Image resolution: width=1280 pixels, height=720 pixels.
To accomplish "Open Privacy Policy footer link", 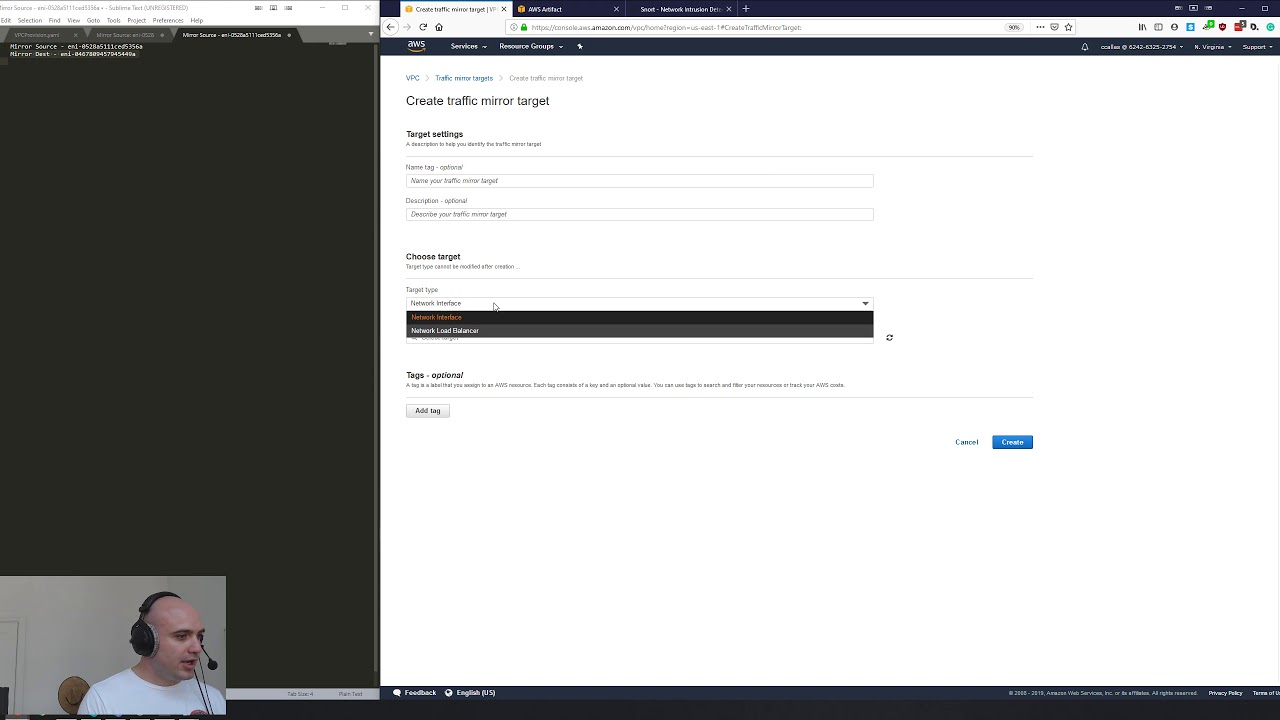I will 1225,693.
